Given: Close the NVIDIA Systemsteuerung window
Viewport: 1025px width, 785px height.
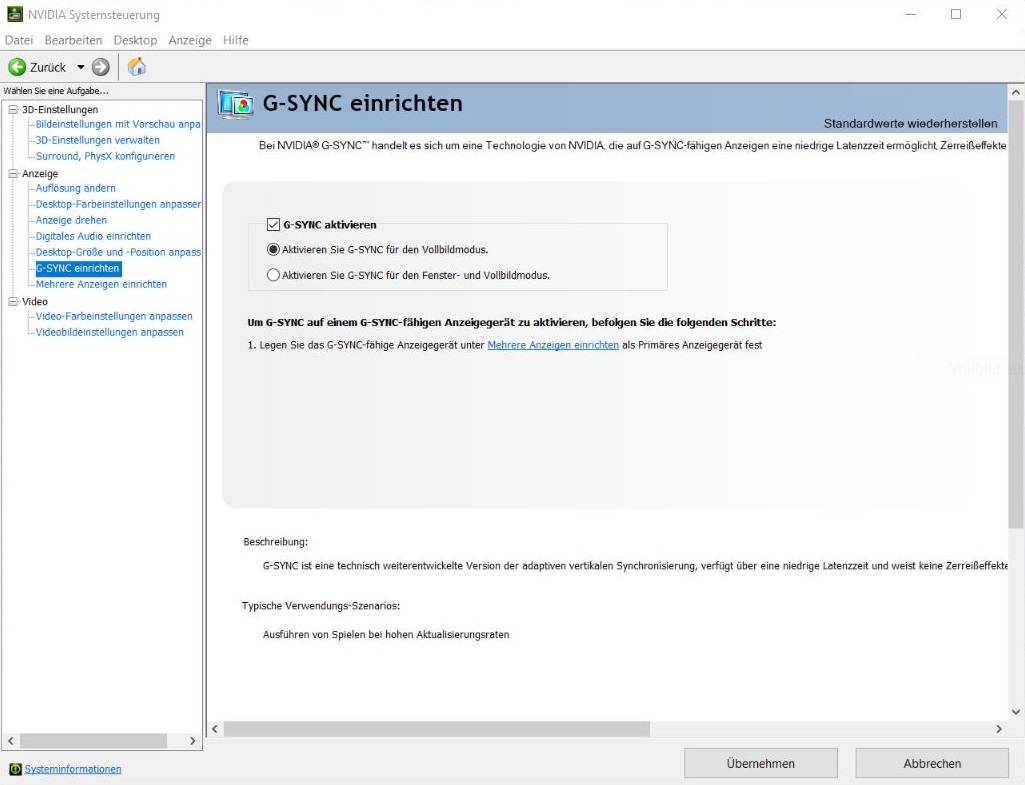Looking at the screenshot, I should click(x=1001, y=14).
